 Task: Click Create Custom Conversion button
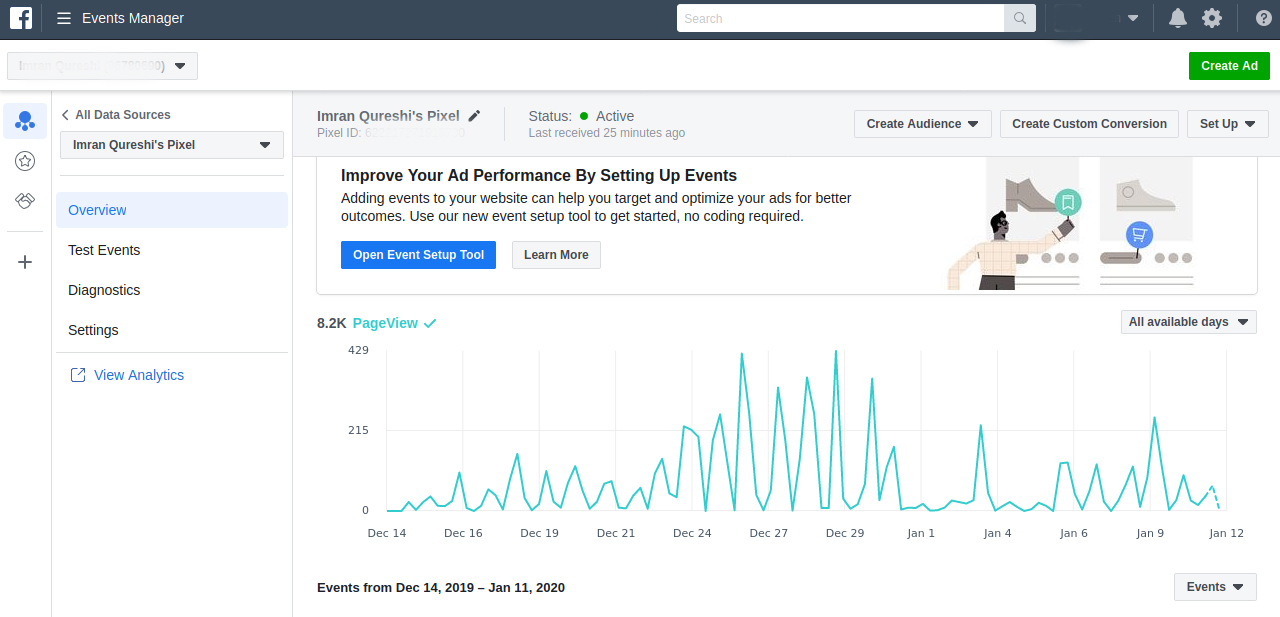[x=1089, y=124]
